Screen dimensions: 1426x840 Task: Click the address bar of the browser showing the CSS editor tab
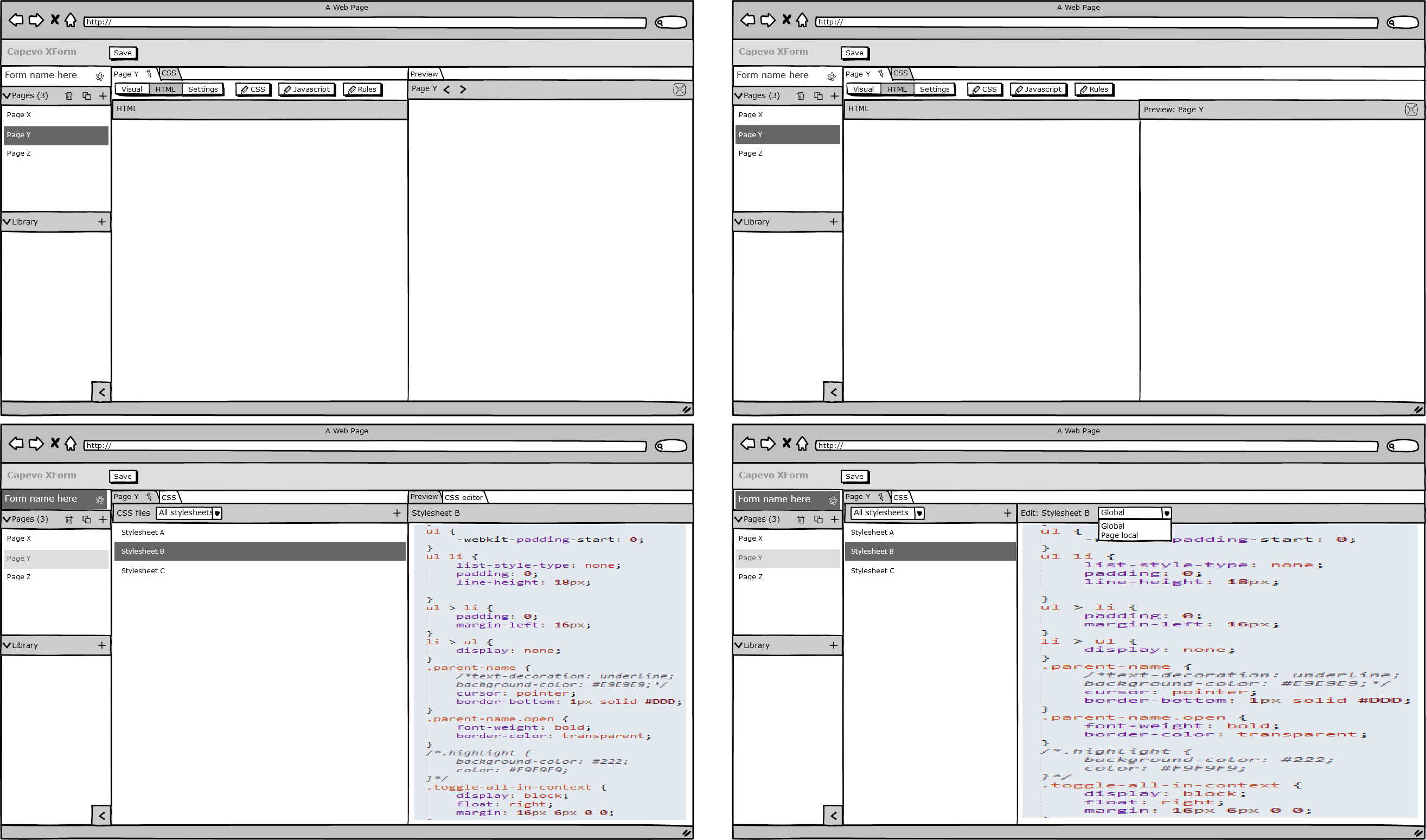[x=365, y=446]
